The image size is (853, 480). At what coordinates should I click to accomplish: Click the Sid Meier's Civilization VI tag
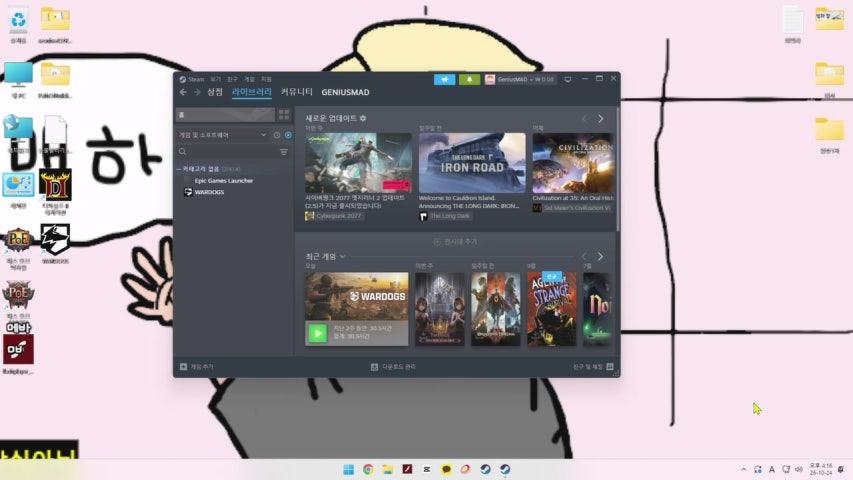[573, 208]
